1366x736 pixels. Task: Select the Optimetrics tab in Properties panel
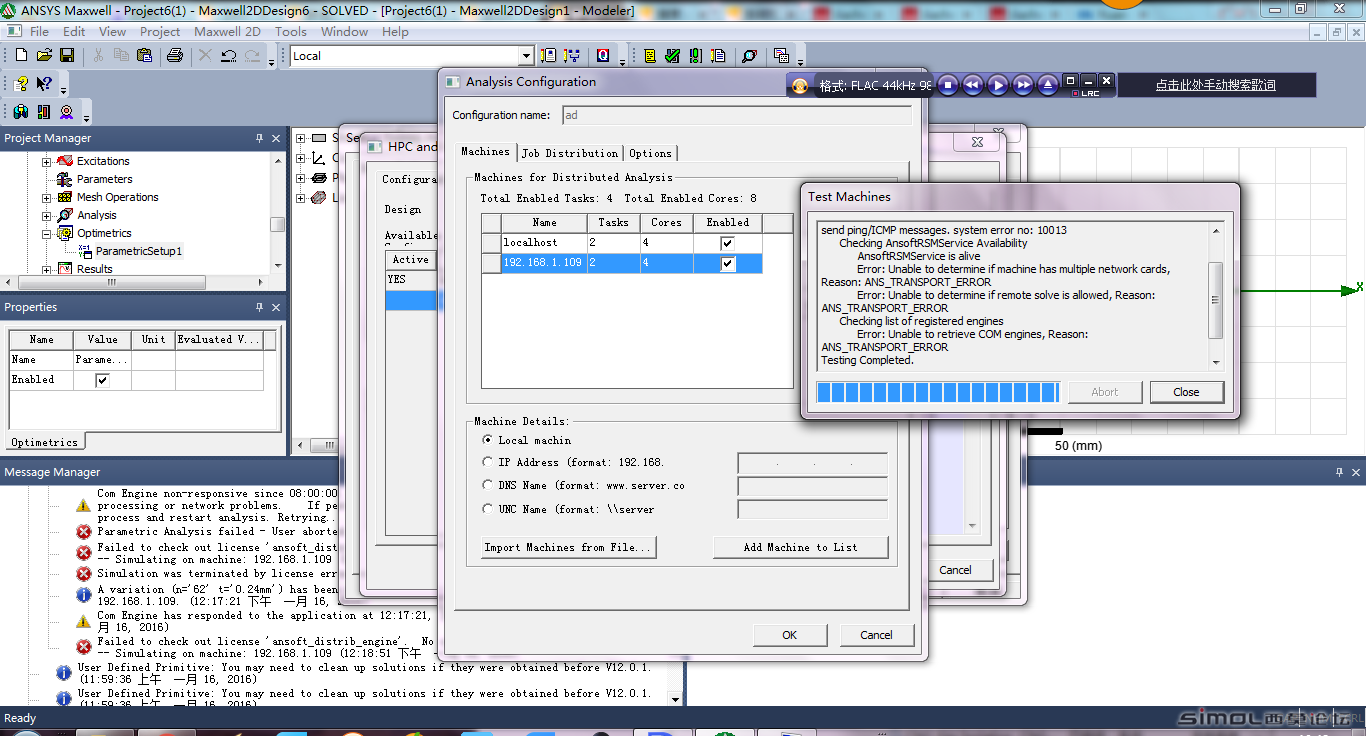pos(45,442)
